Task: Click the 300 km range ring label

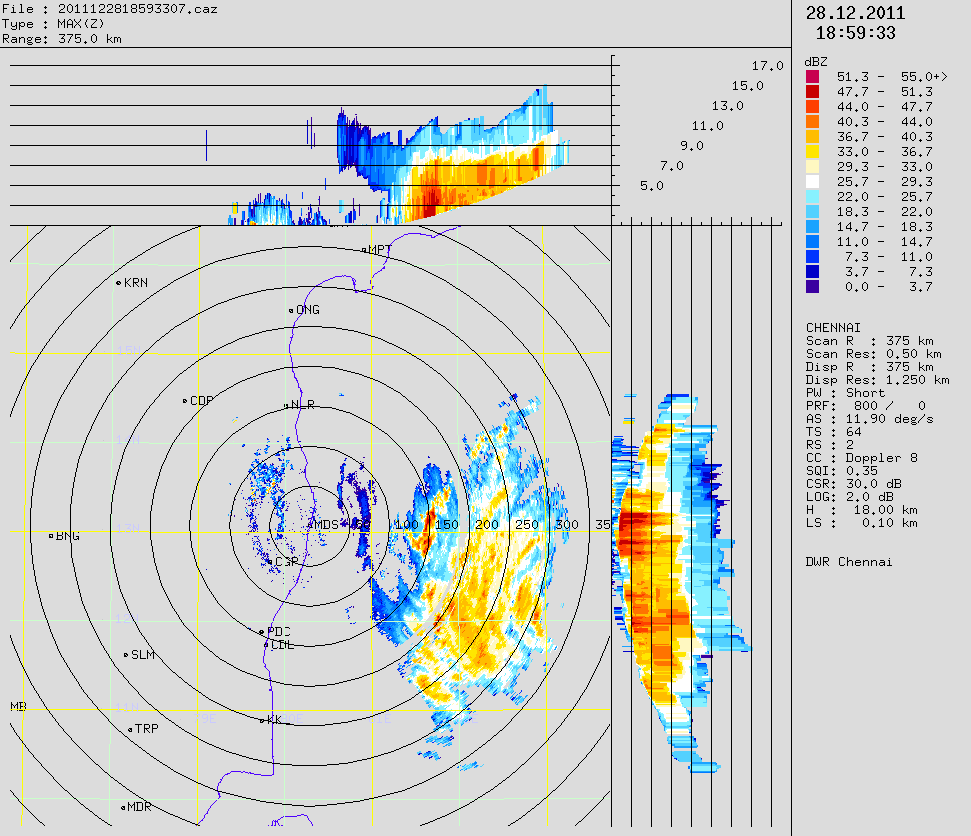Action: (x=567, y=525)
